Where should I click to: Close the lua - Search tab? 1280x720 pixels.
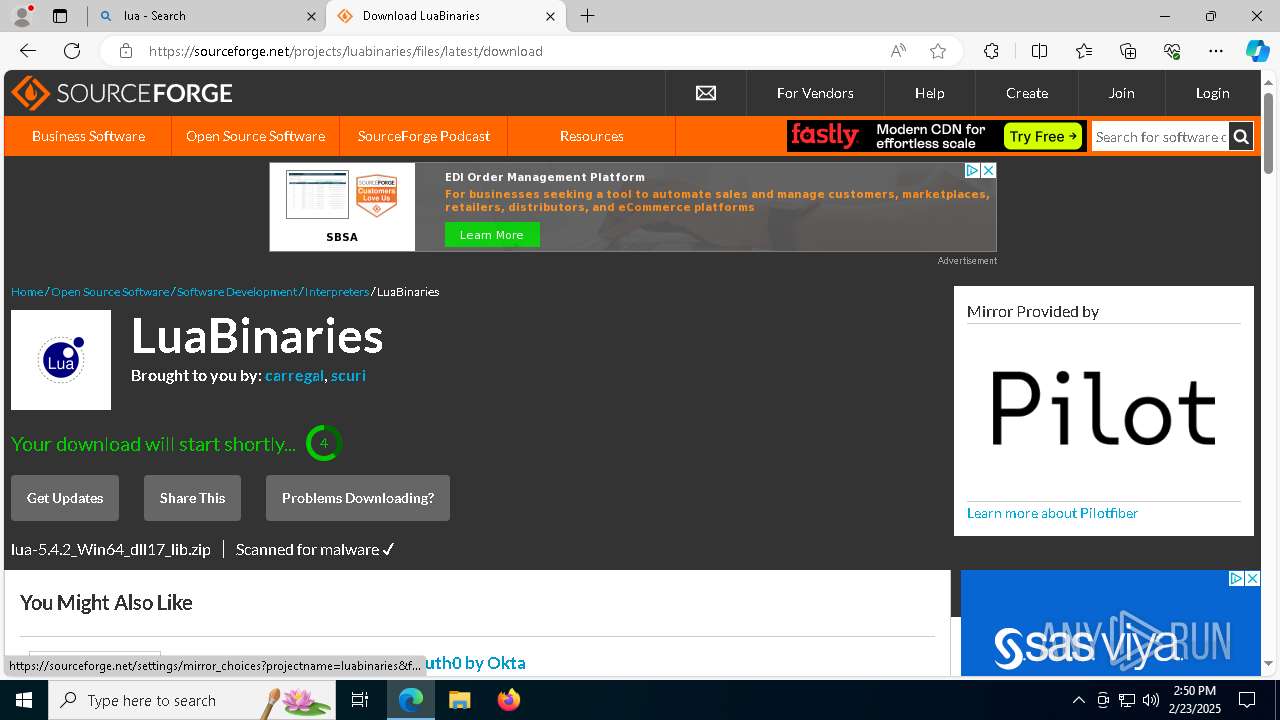(x=311, y=16)
